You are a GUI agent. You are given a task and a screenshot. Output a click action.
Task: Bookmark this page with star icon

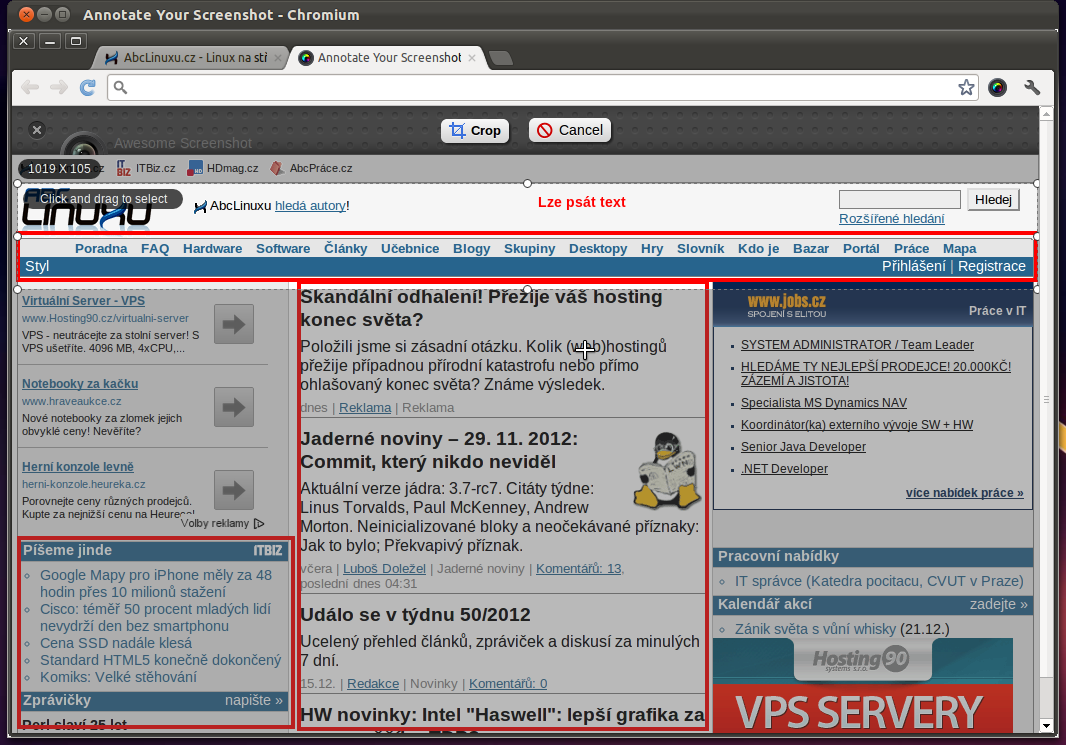point(966,87)
